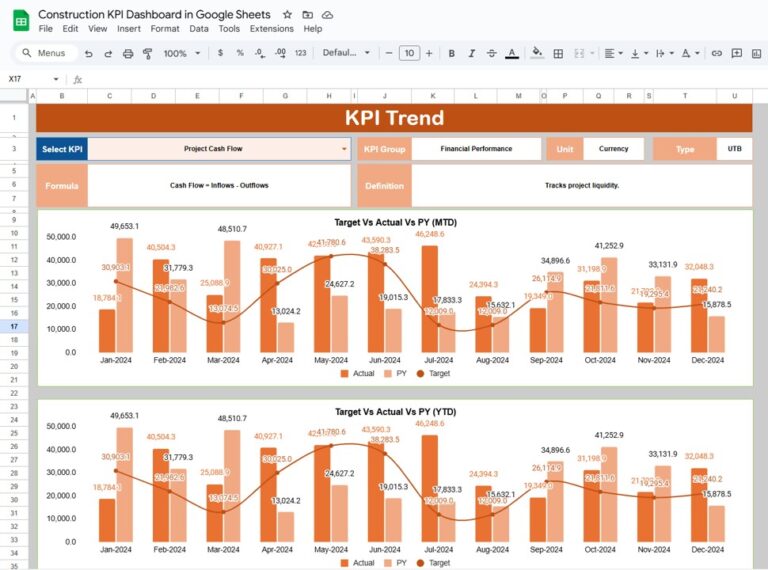
Task: Select the Cash Flow formula cell
Action: tap(219, 185)
